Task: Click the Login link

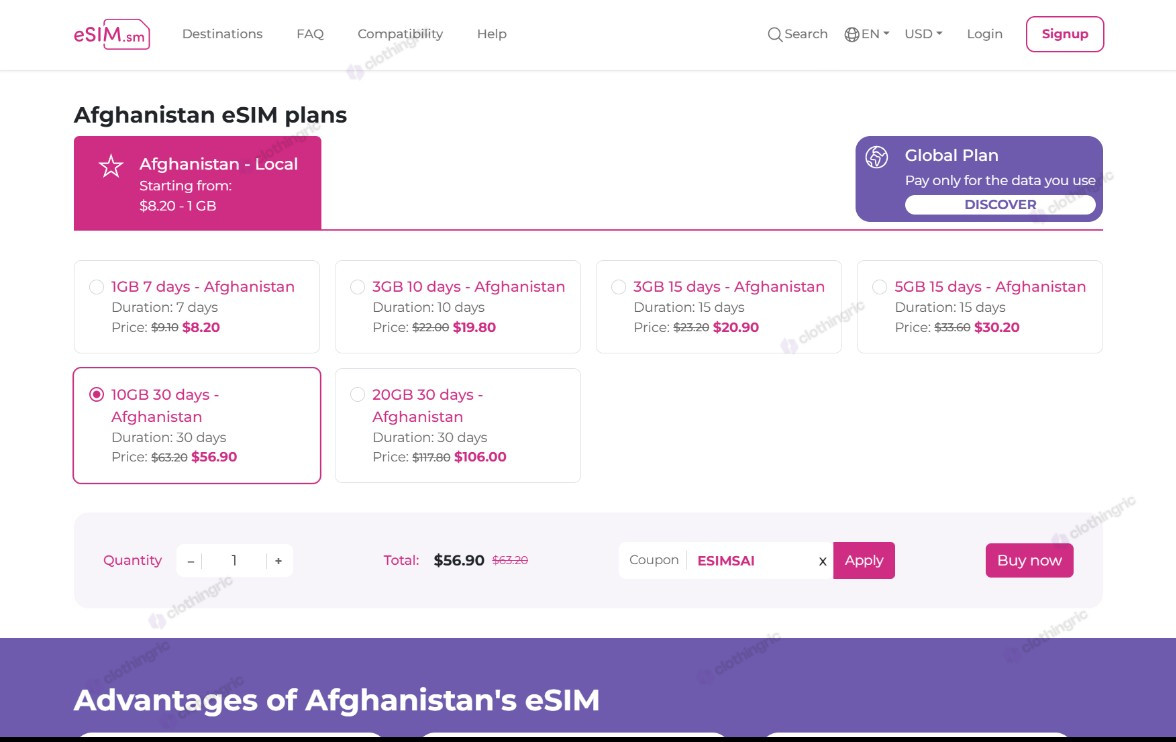Action: tap(985, 34)
